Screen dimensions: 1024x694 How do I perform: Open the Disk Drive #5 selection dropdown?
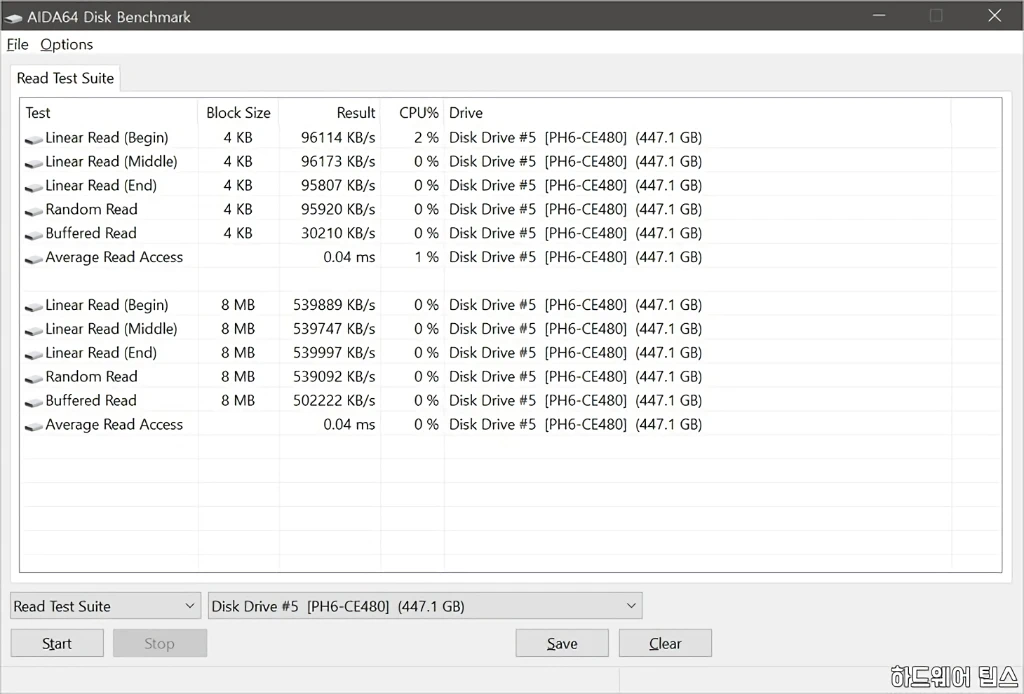coord(424,606)
